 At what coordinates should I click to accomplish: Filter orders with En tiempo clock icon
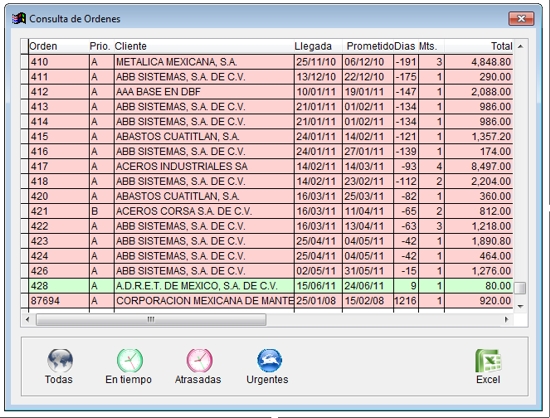point(130,360)
